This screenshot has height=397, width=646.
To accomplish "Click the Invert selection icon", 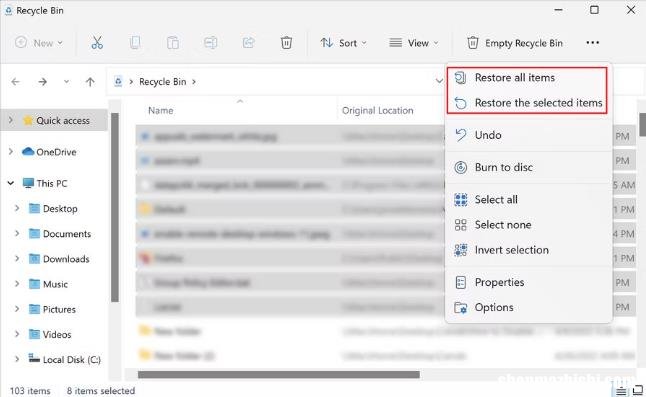I will [461, 250].
